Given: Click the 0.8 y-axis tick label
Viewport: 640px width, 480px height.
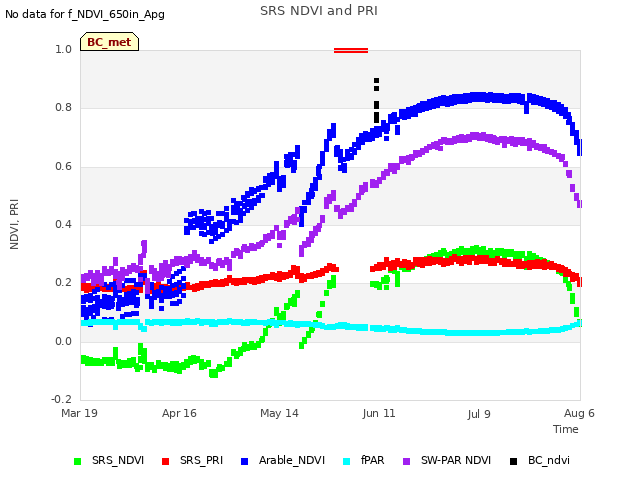Looking at the screenshot, I should 63,107.
